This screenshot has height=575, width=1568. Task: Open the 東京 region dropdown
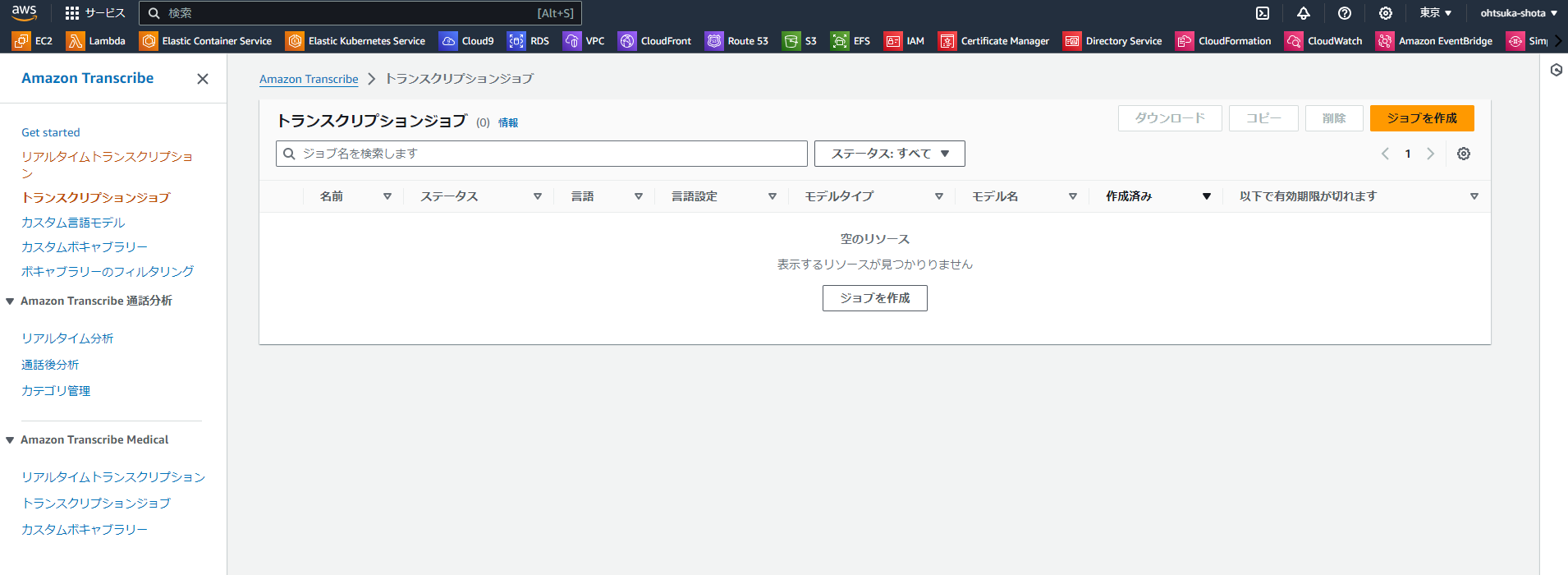pyautogui.click(x=1436, y=13)
